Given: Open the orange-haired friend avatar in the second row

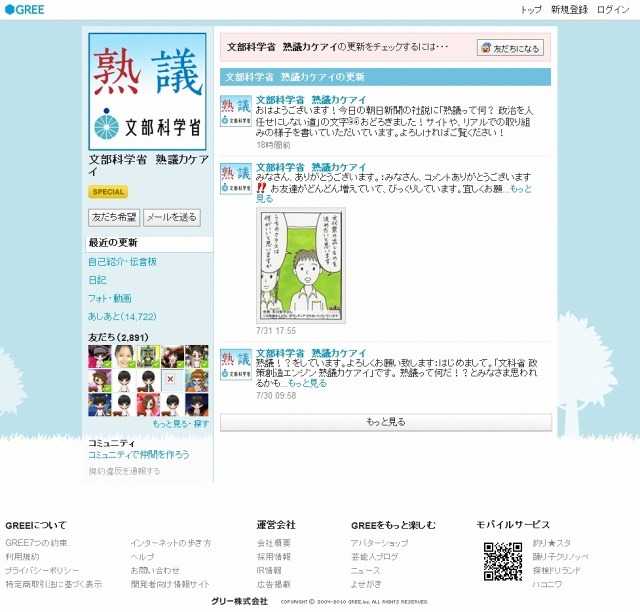Looking at the screenshot, I should tap(197, 381).
